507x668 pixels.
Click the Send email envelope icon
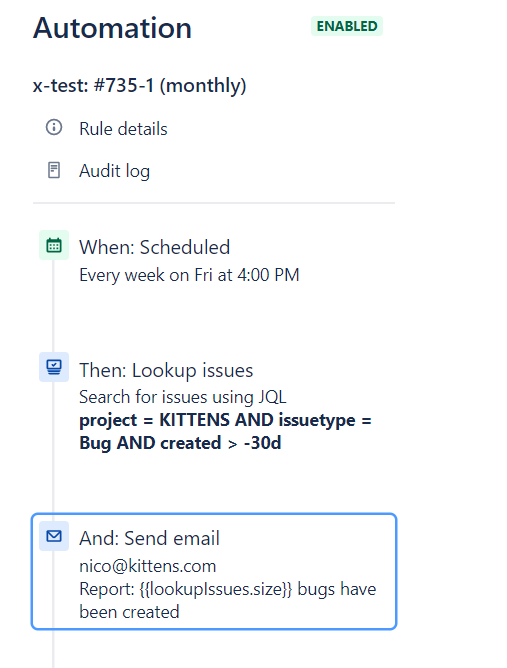coord(54,536)
